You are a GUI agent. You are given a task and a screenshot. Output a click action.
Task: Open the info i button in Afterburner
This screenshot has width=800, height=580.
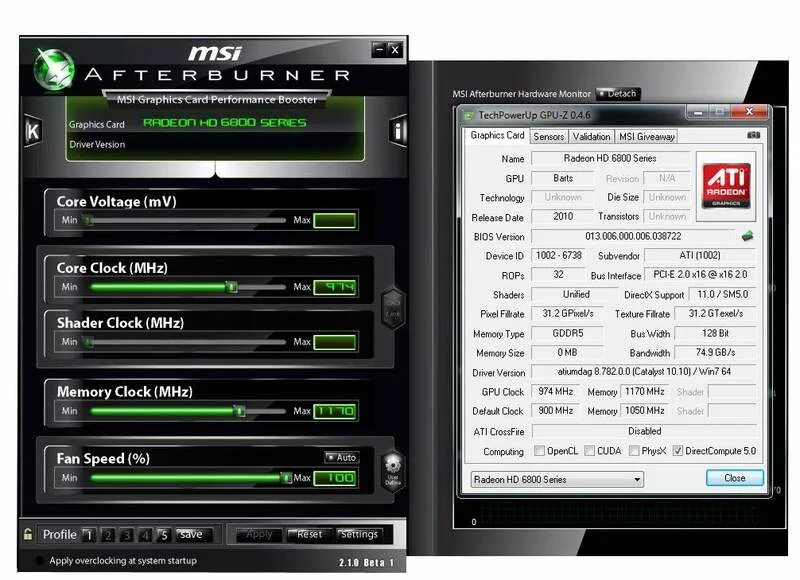point(397,131)
